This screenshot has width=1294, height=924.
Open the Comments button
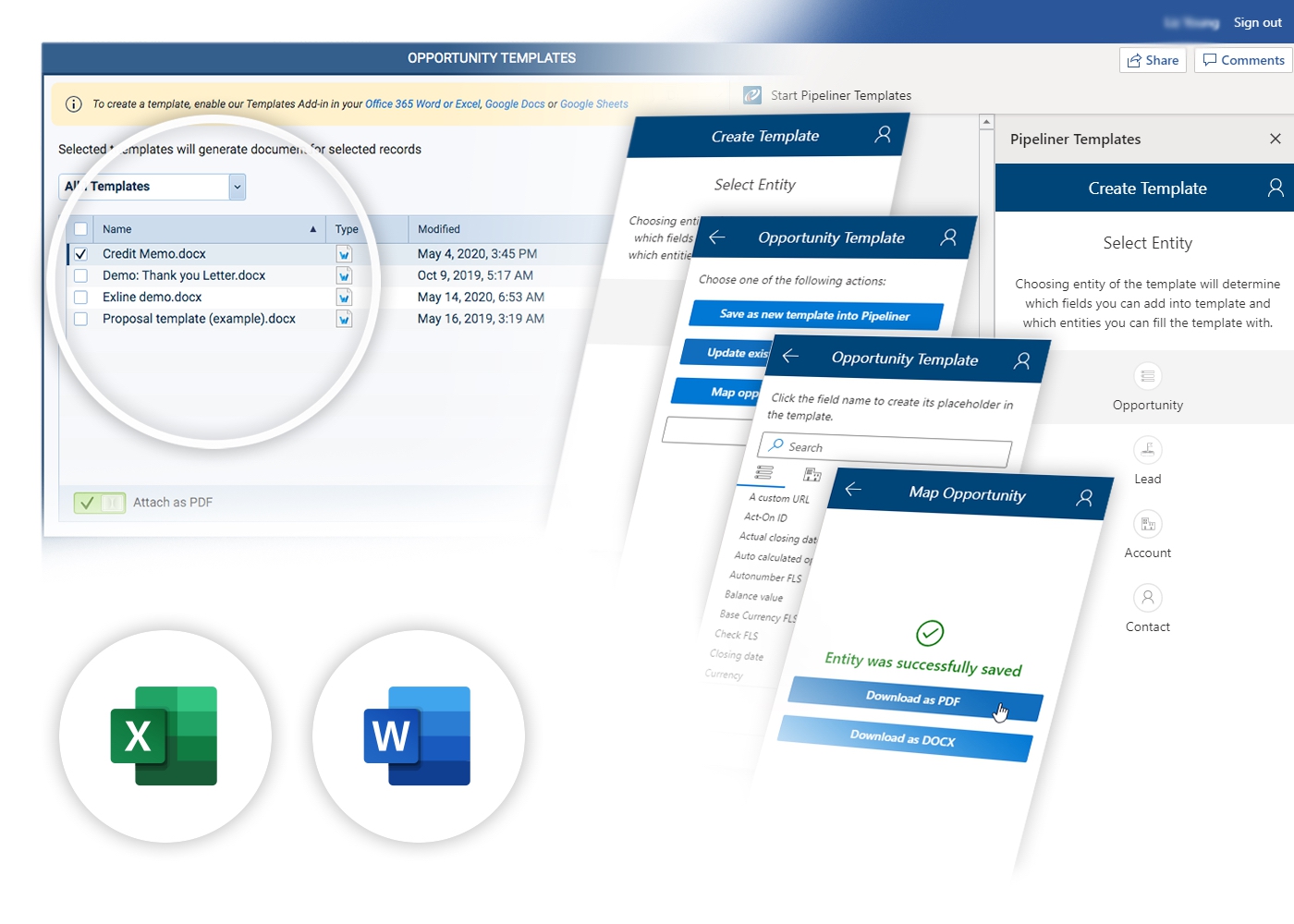[x=1244, y=60]
